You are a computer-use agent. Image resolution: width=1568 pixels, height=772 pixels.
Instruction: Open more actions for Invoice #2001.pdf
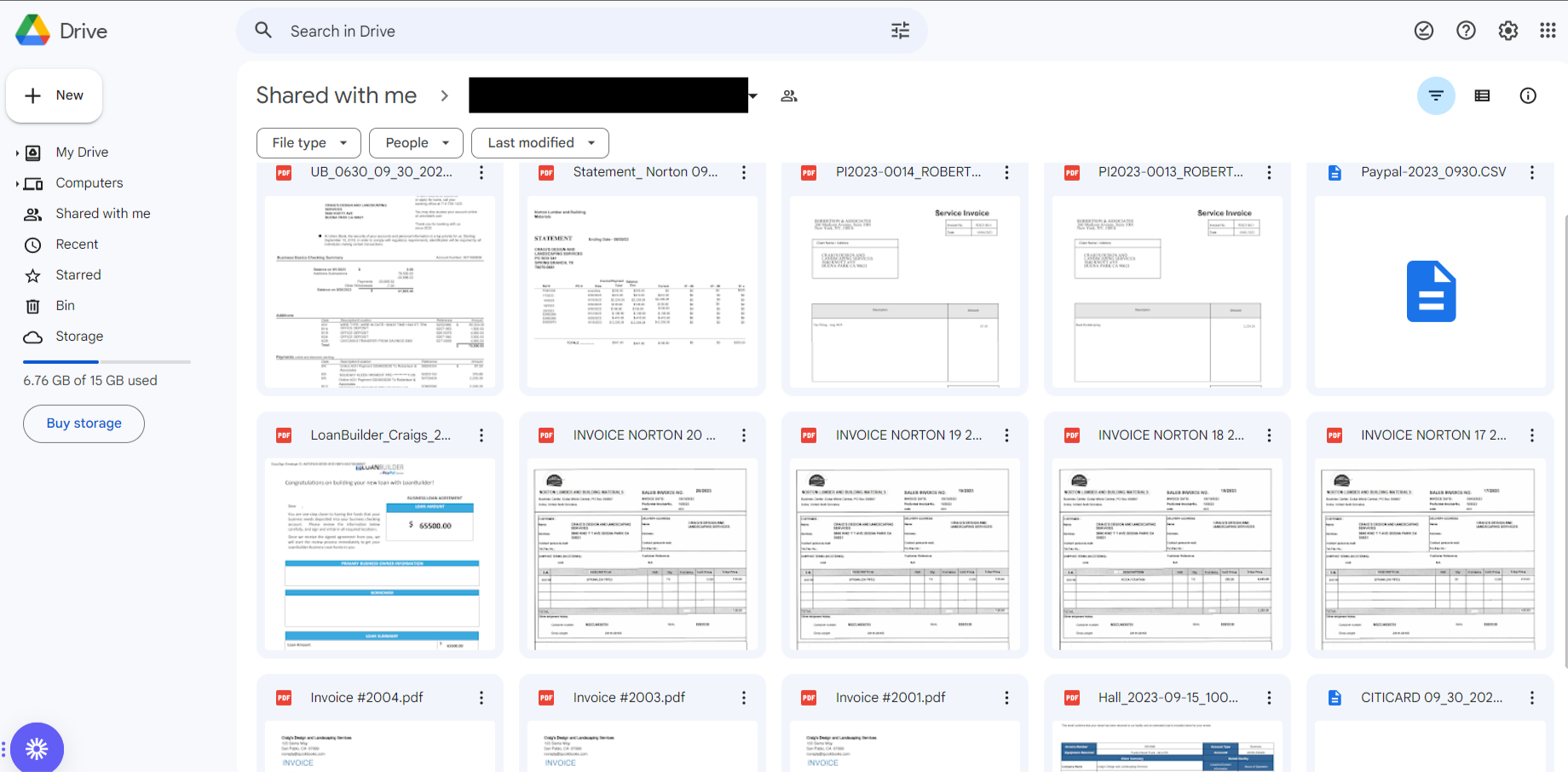[1006, 698]
